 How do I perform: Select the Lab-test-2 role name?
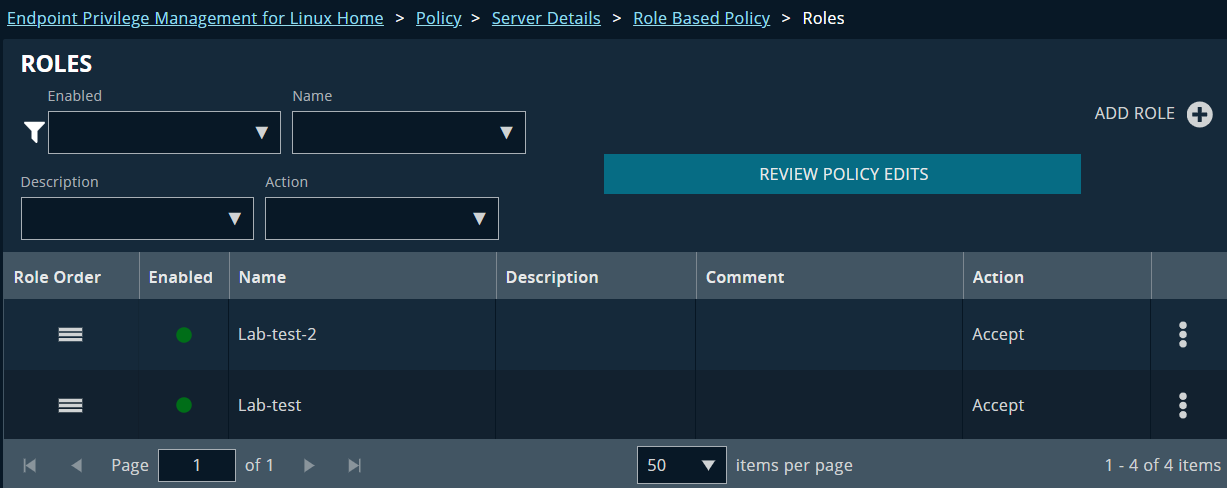click(277, 335)
